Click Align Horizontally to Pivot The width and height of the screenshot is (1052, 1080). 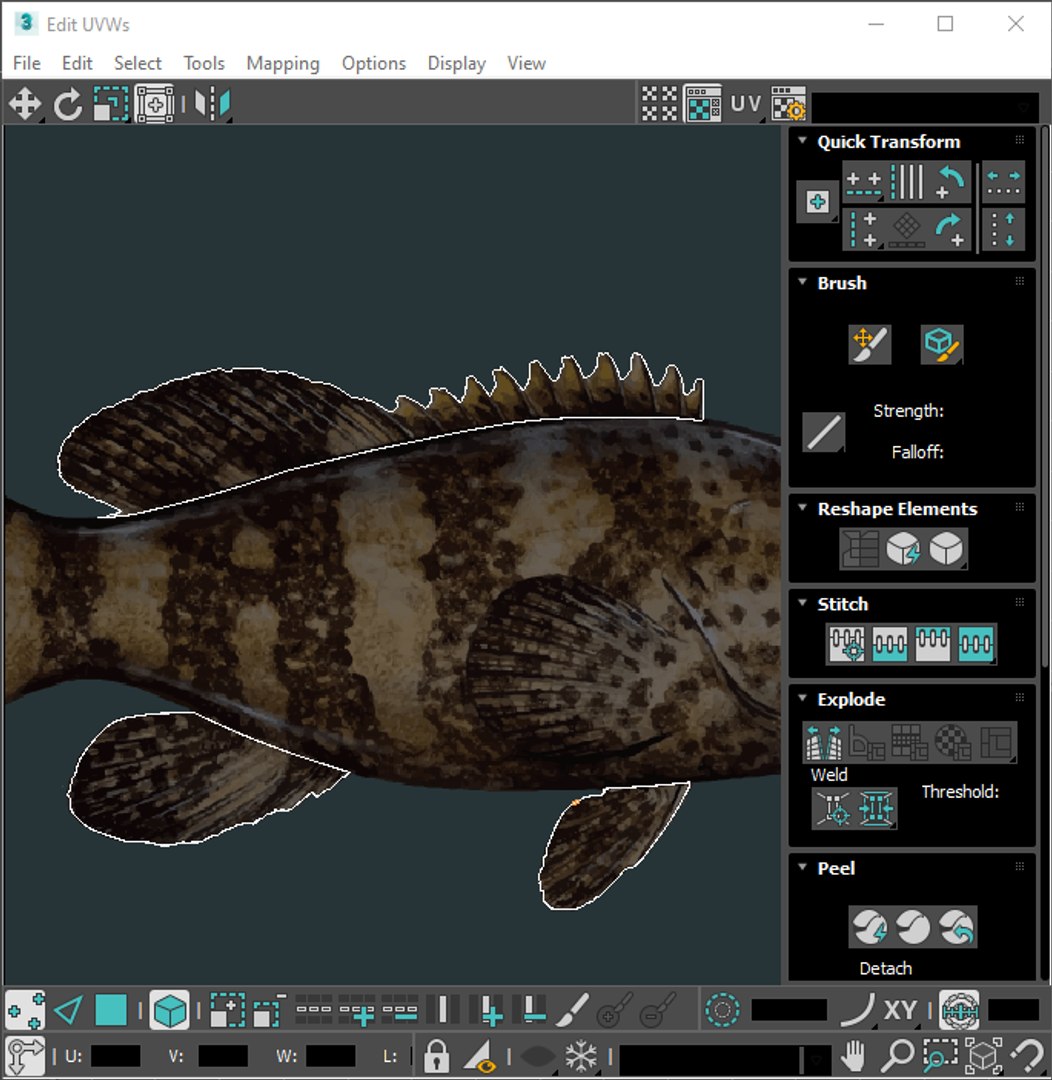863,182
